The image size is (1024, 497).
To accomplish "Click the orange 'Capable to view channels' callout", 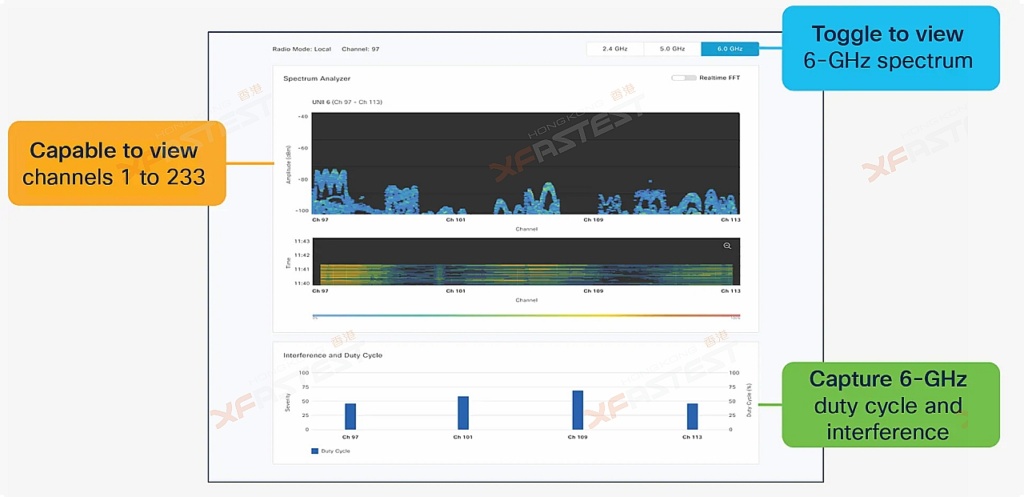I will pyautogui.click(x=113, y=164).
